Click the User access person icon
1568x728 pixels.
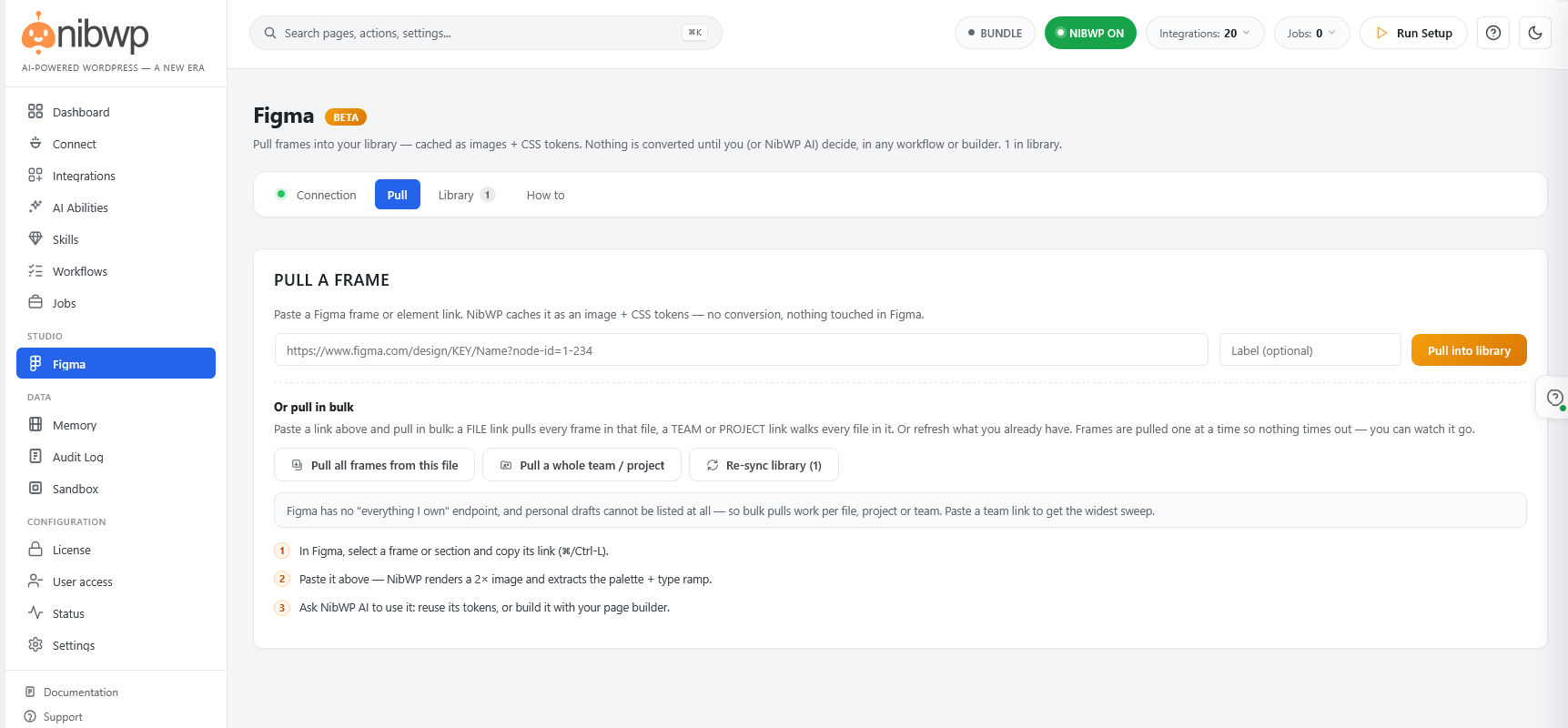35,581
